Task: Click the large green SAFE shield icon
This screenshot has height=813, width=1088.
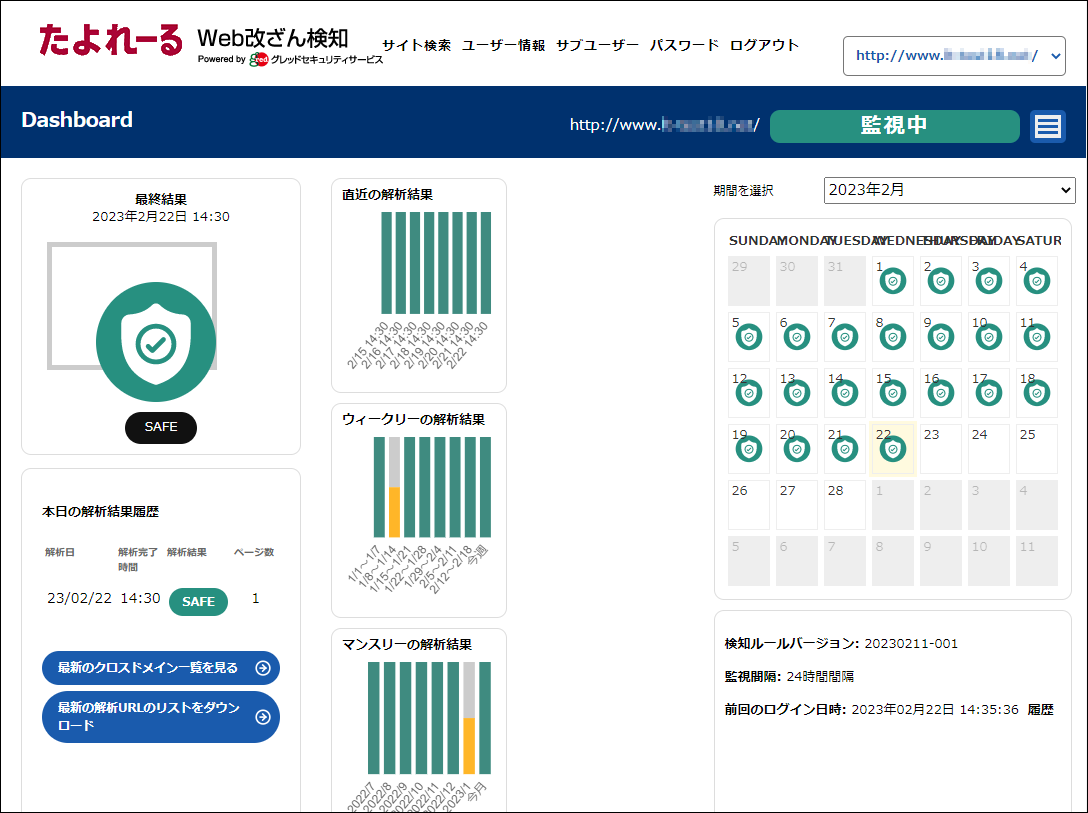Action: tap(156, 342)
